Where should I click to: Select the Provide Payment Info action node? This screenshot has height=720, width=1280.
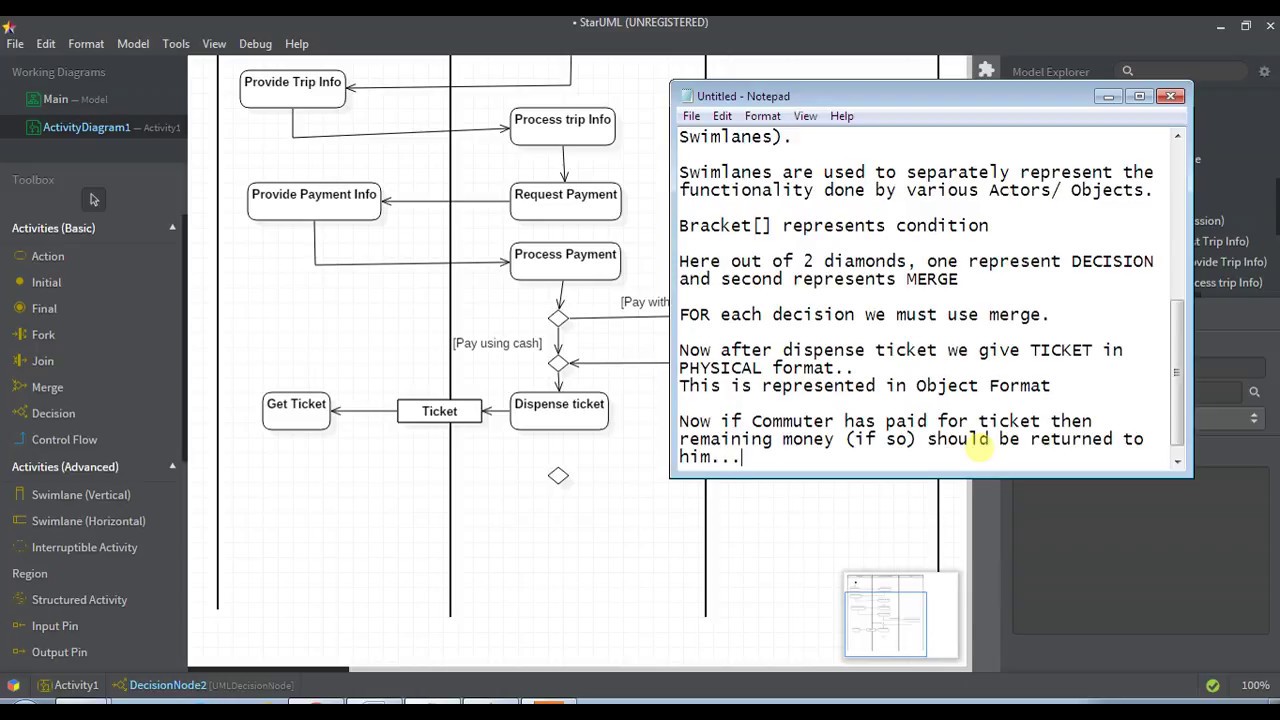314,201
